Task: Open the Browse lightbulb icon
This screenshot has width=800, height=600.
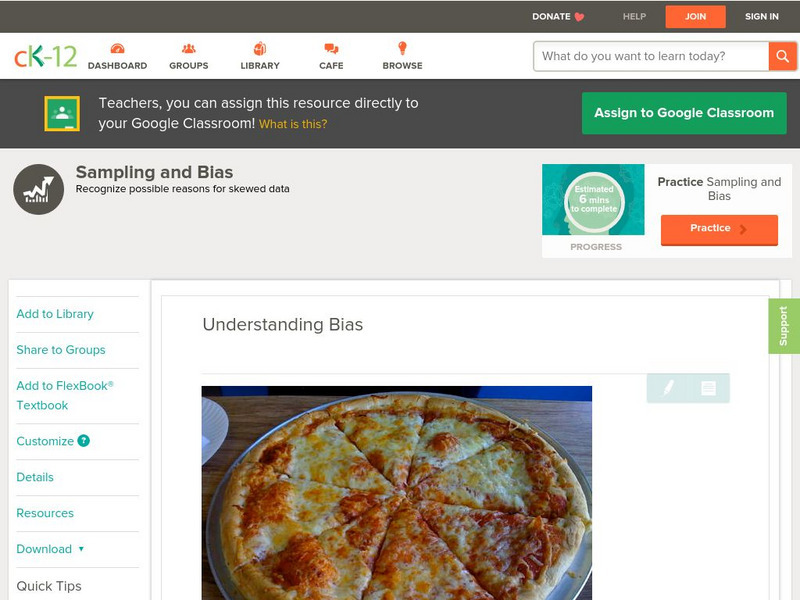Action: (402, 48)
